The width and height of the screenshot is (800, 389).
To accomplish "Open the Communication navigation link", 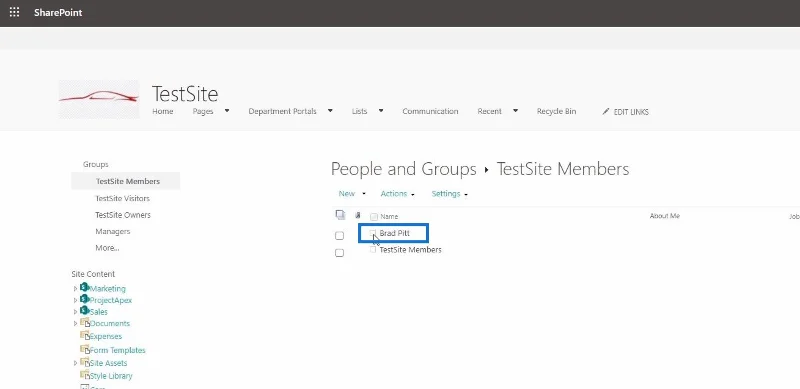I will (430, 111).
